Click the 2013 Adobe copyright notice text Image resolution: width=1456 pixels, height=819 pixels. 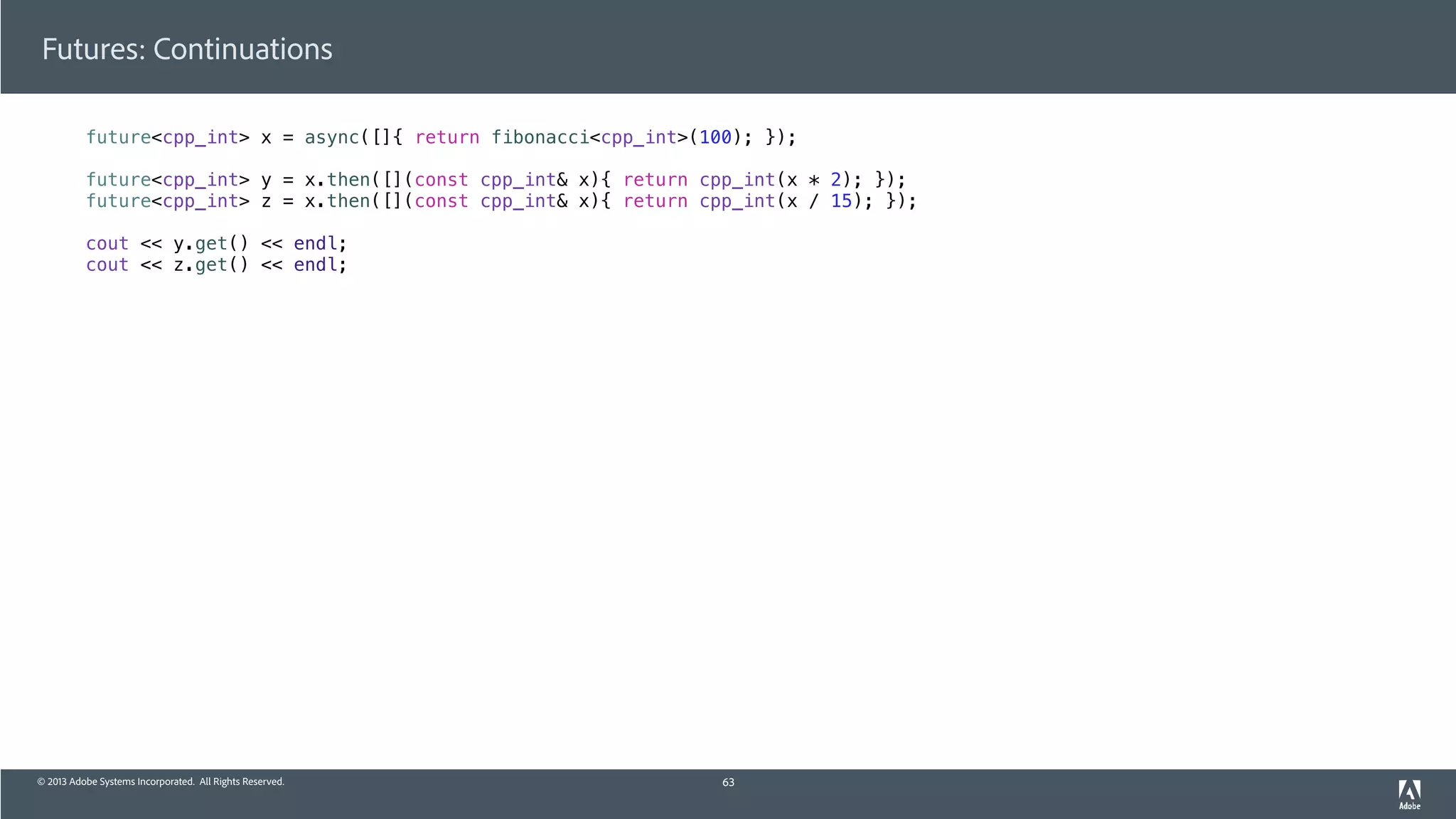click(161, 781)
